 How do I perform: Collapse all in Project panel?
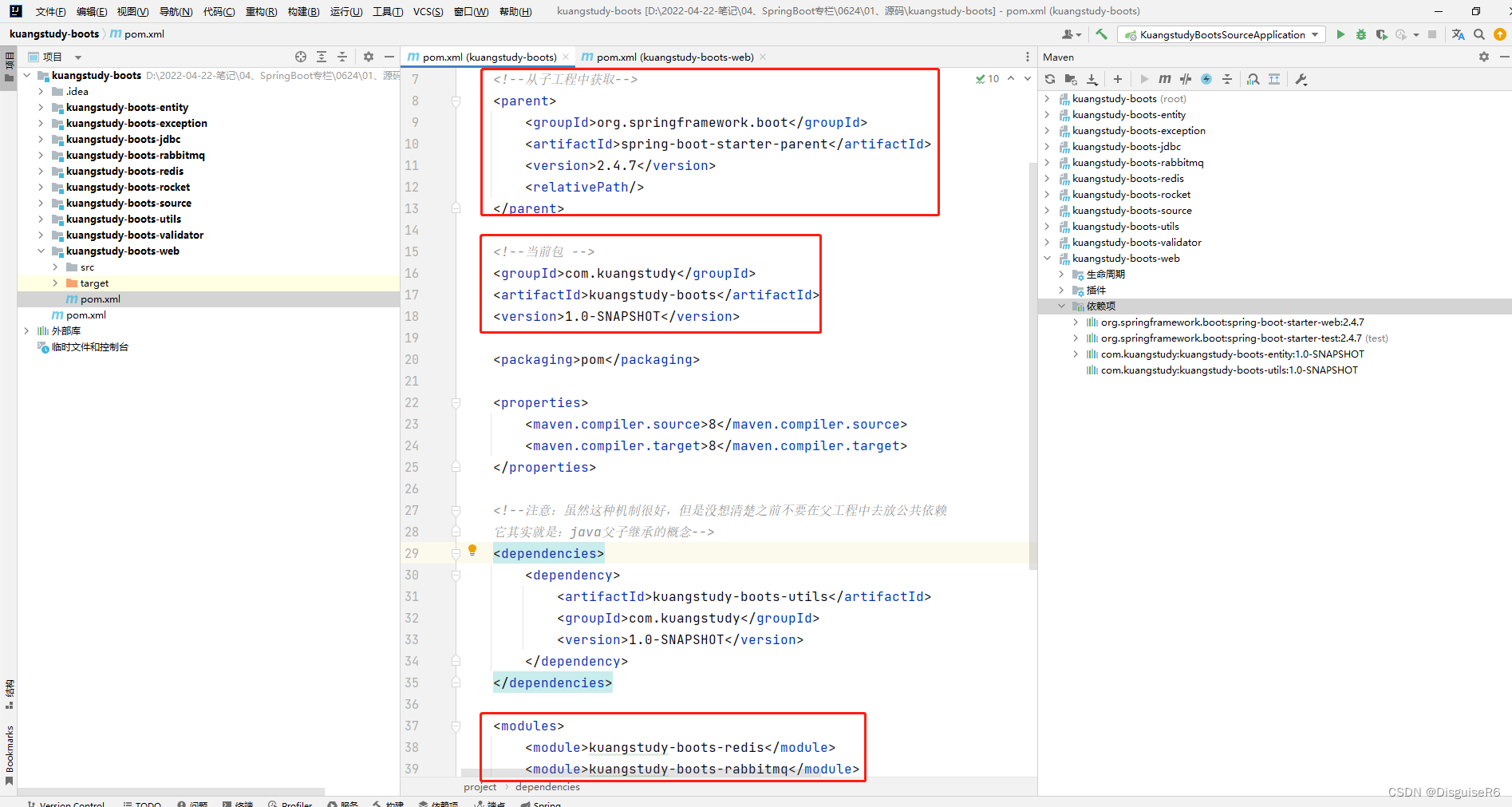pyautogui.click(x=342, y=57)
